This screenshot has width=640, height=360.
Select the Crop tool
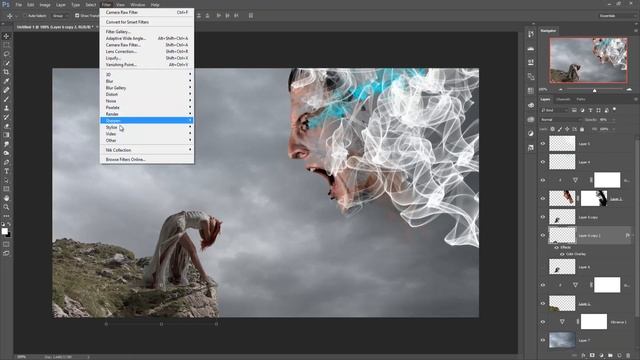tap(6, 72)
